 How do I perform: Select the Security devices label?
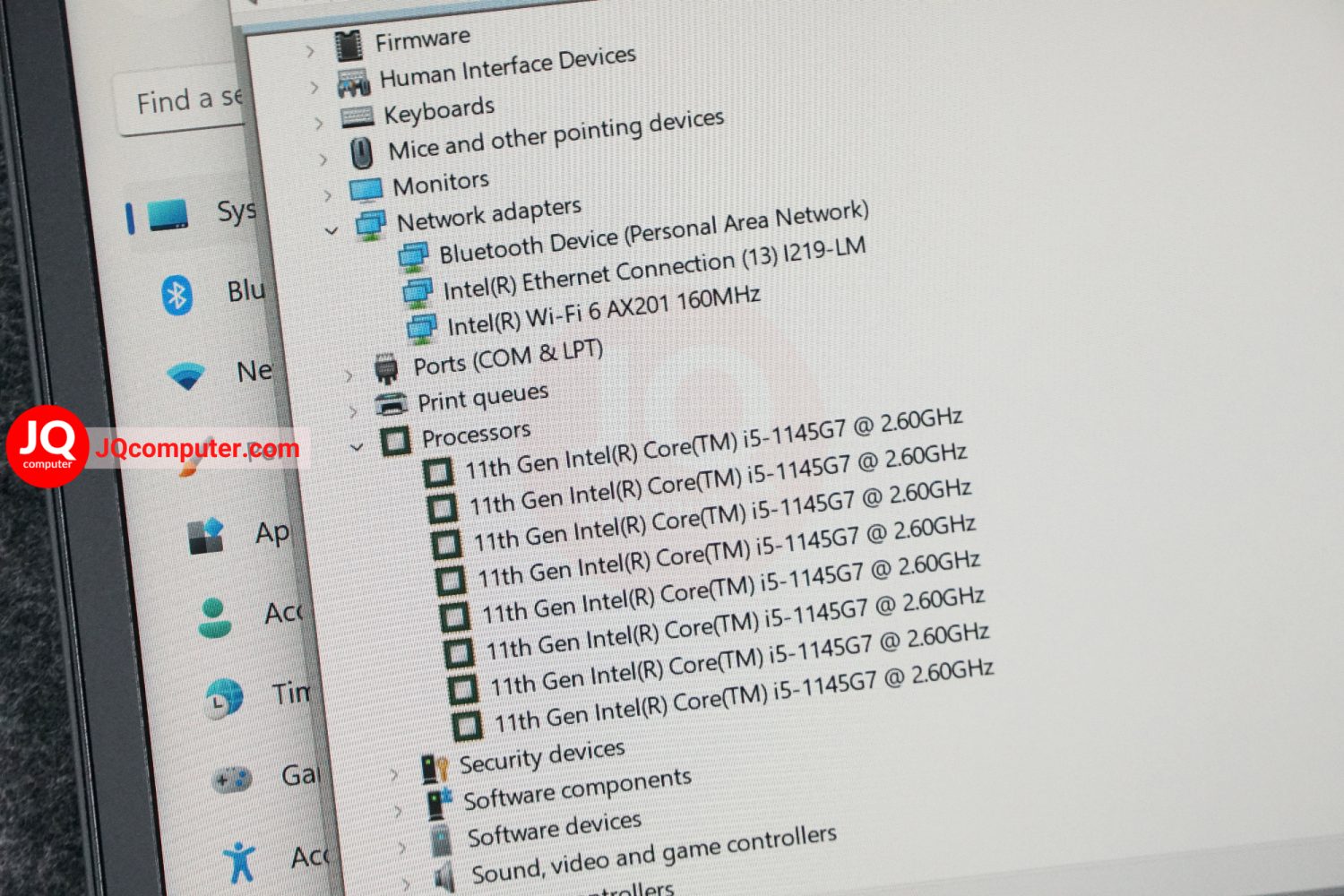(x=542, y=756)
